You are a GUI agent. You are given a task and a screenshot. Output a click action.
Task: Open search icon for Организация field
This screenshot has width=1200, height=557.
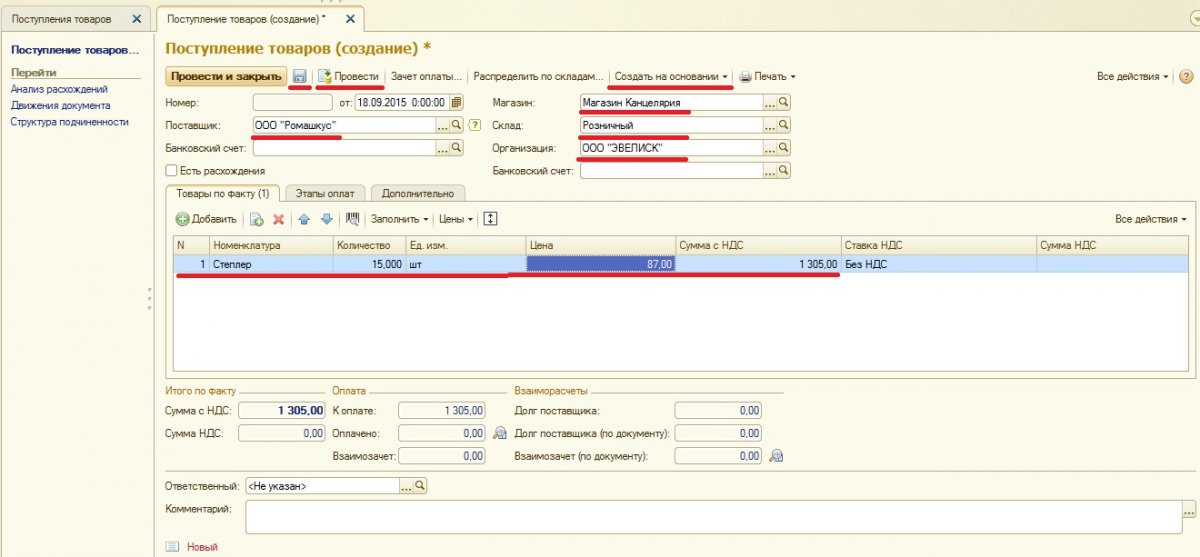[784, 148]
